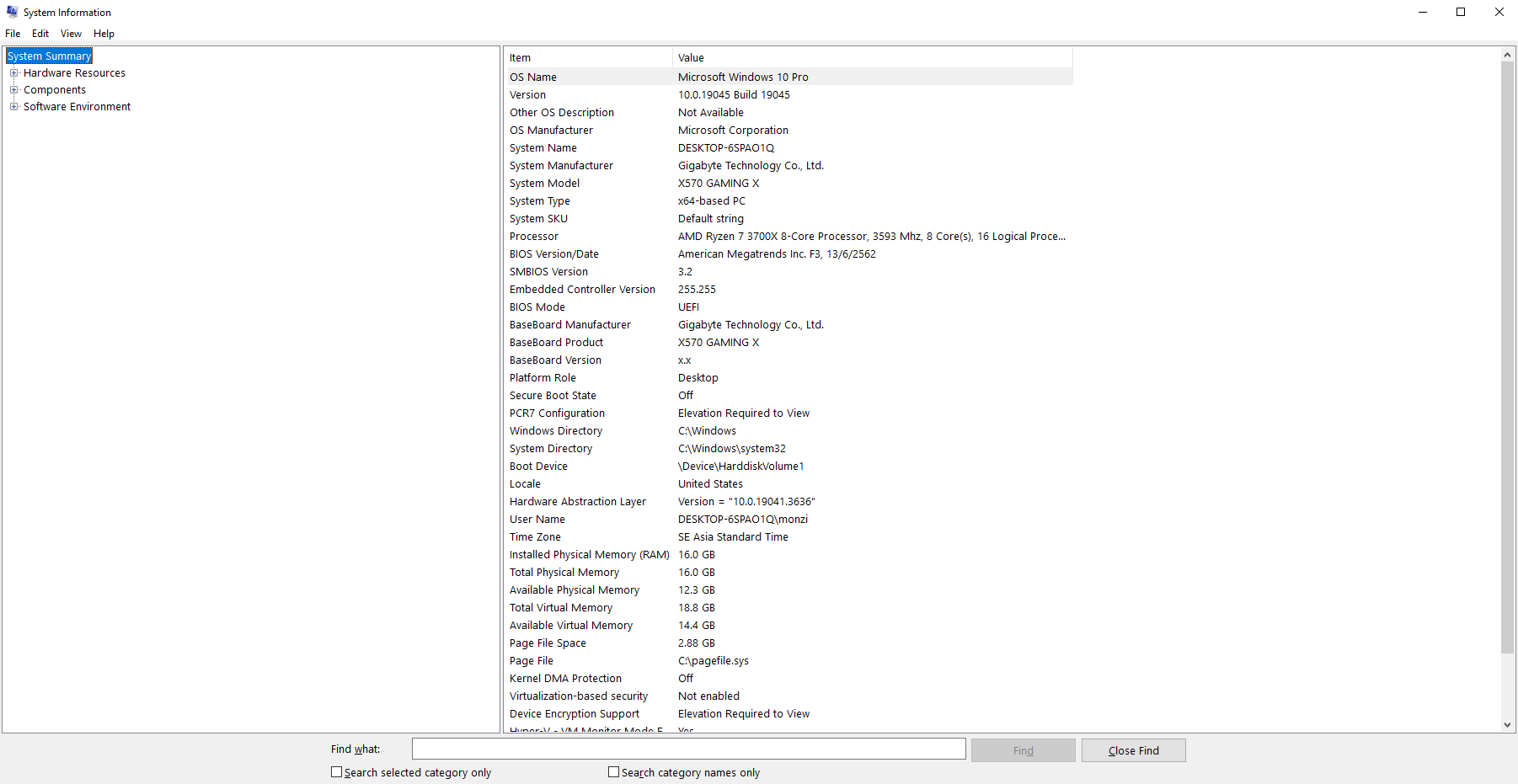Open the Edit menu
Screen dimensions: 1518x784
(40, 34)
